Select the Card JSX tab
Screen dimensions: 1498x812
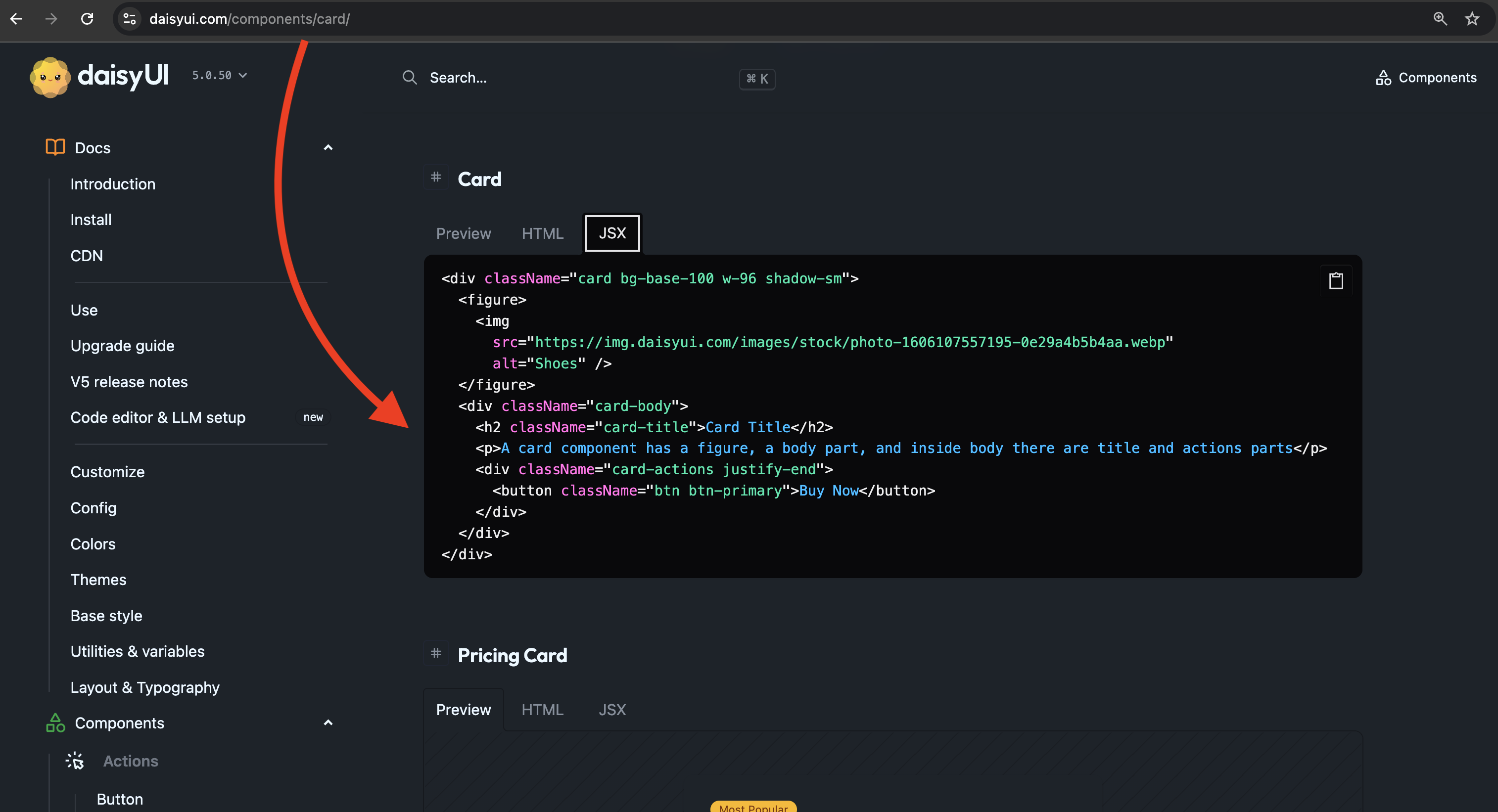(x=612, y=233)
